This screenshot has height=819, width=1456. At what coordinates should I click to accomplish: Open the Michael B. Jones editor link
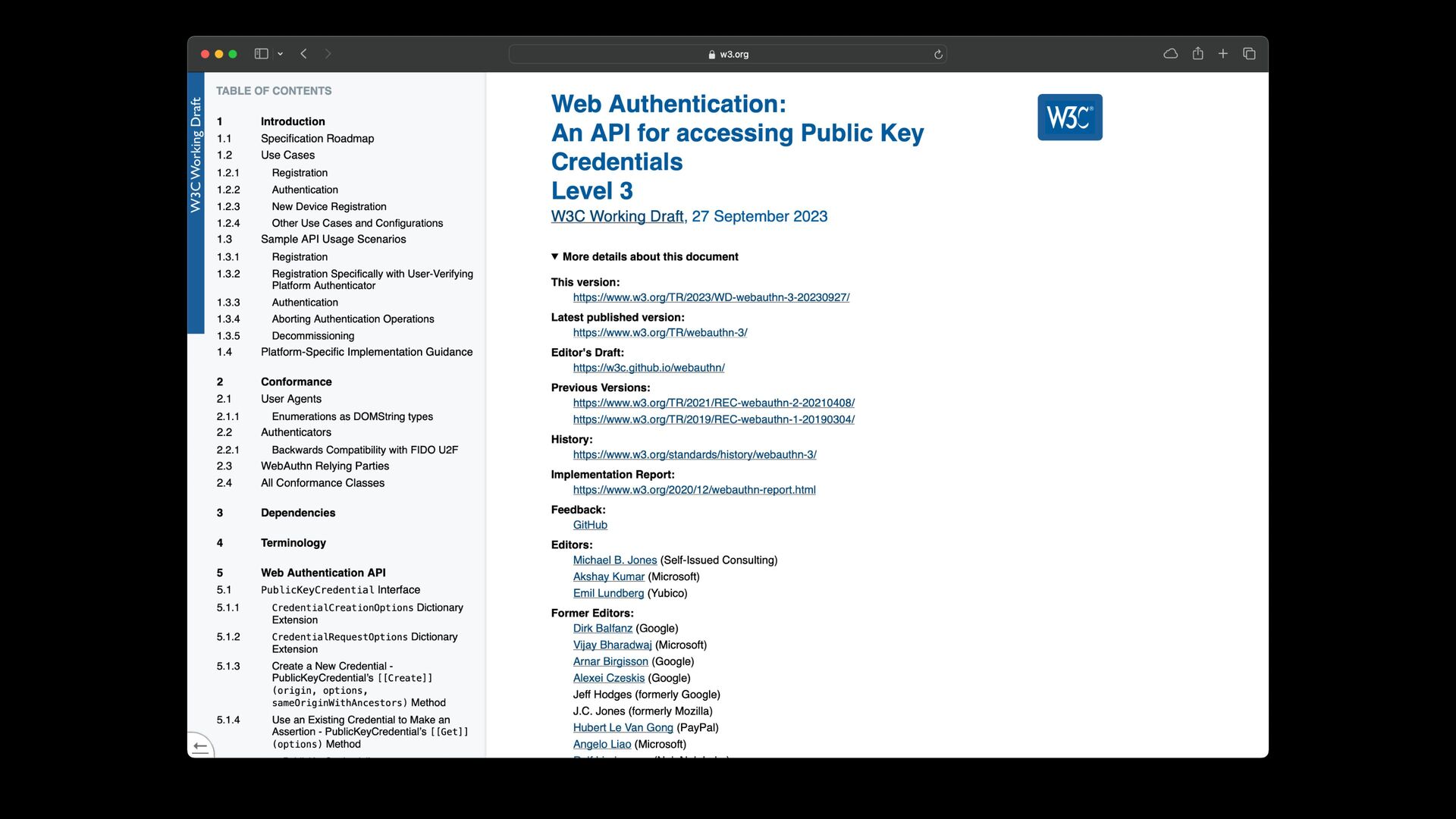point(614,560)
